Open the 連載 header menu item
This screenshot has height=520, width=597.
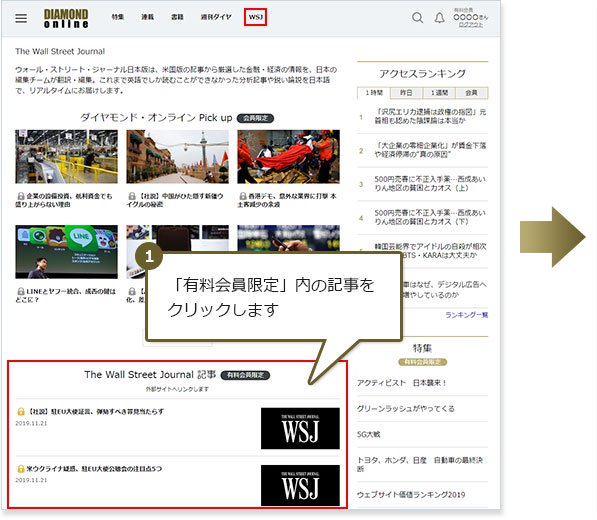(x=147, y=17)
